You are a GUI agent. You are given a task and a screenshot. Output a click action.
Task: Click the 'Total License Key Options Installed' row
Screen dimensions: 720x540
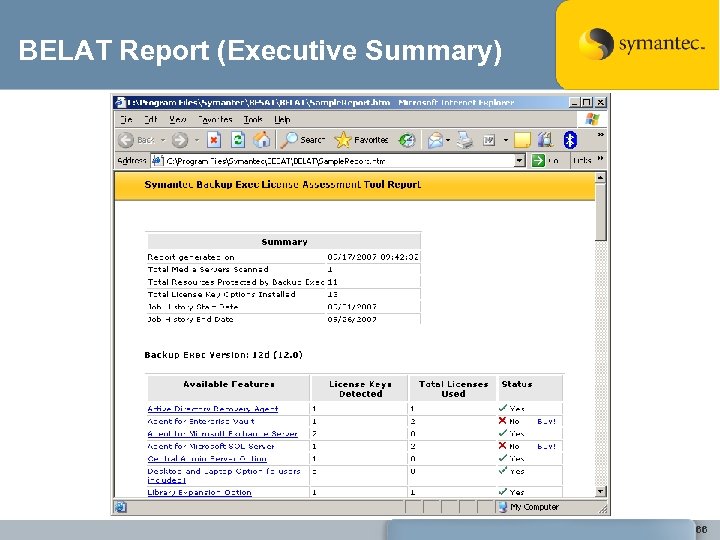[283, 294]
